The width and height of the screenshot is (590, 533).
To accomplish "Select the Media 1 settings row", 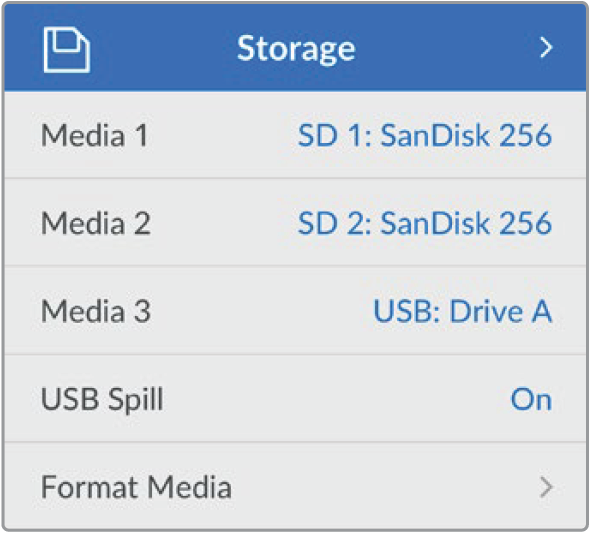I will tap(295, 135).
